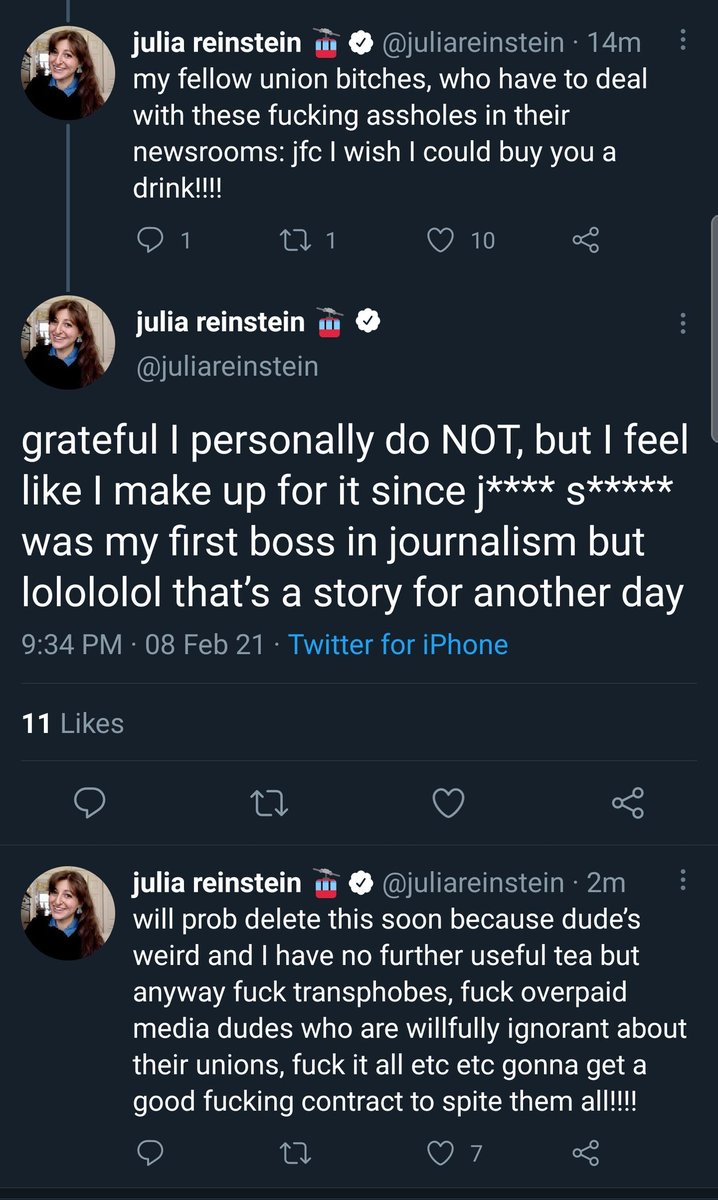Like the top tweet with 10 likes
The height and width of the screenshot is (1200, 718).
pyautogui.click(x=441, y=240)
